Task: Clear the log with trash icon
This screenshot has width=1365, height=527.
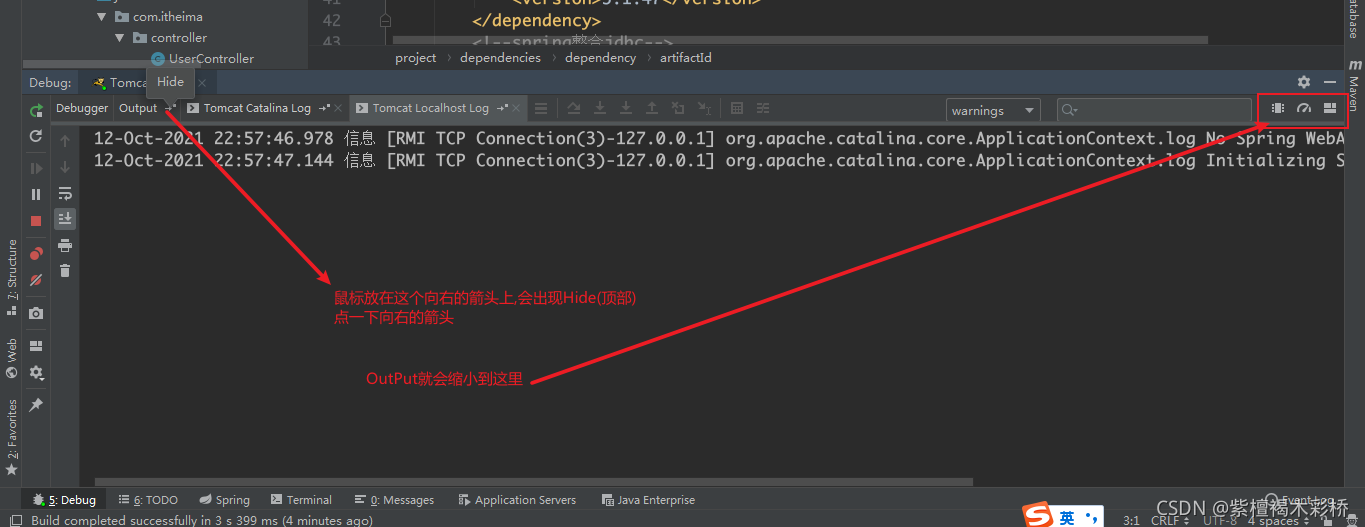Action: click(x=65, y=271)
